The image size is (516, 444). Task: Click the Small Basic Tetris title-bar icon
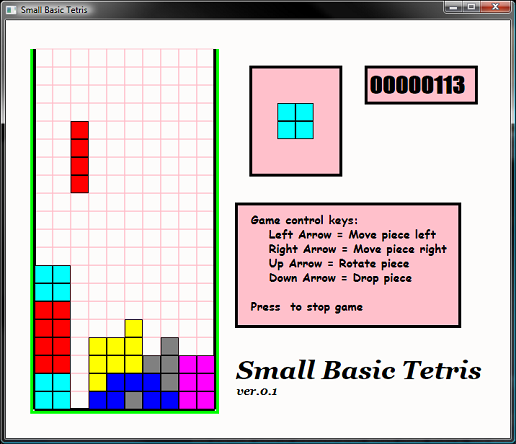pos(11,10)
